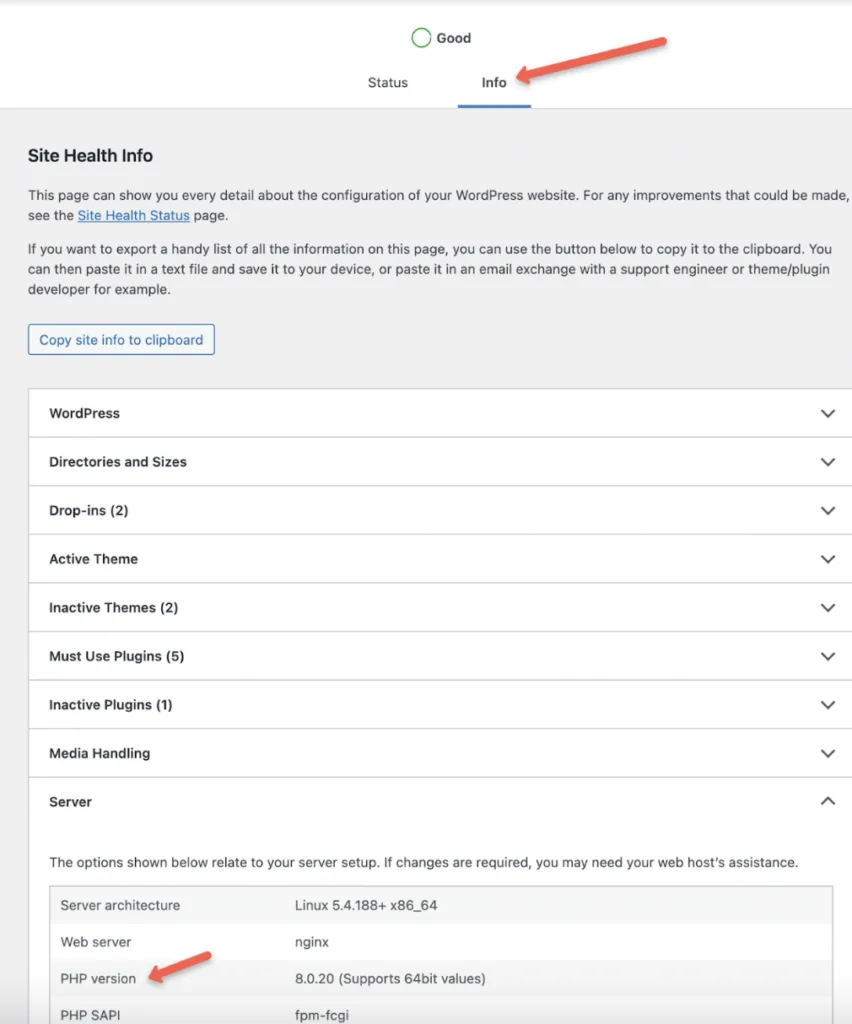Click the PHP SAPI label

click(x=90, y=1015)
